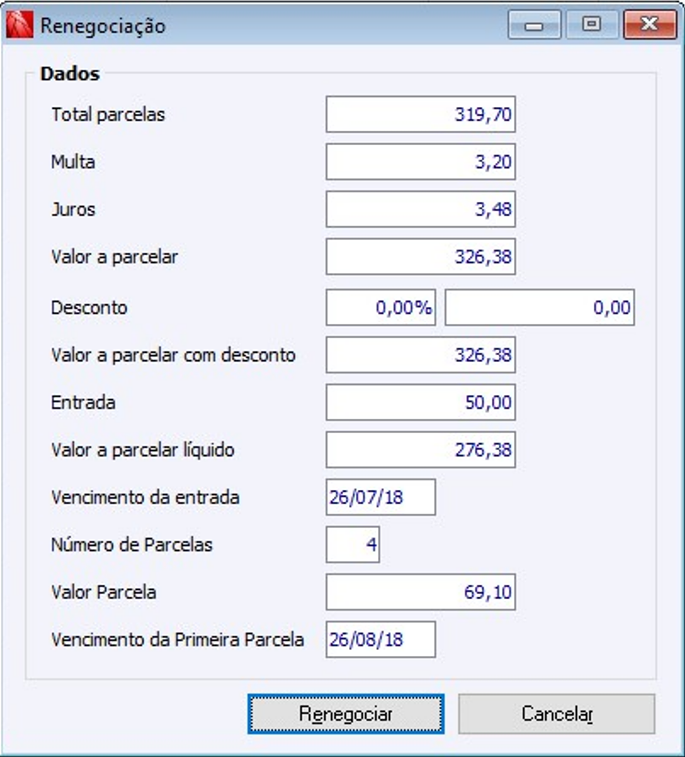
Task: Maximize the Renegociação dialog window
Action: [592, 26]
